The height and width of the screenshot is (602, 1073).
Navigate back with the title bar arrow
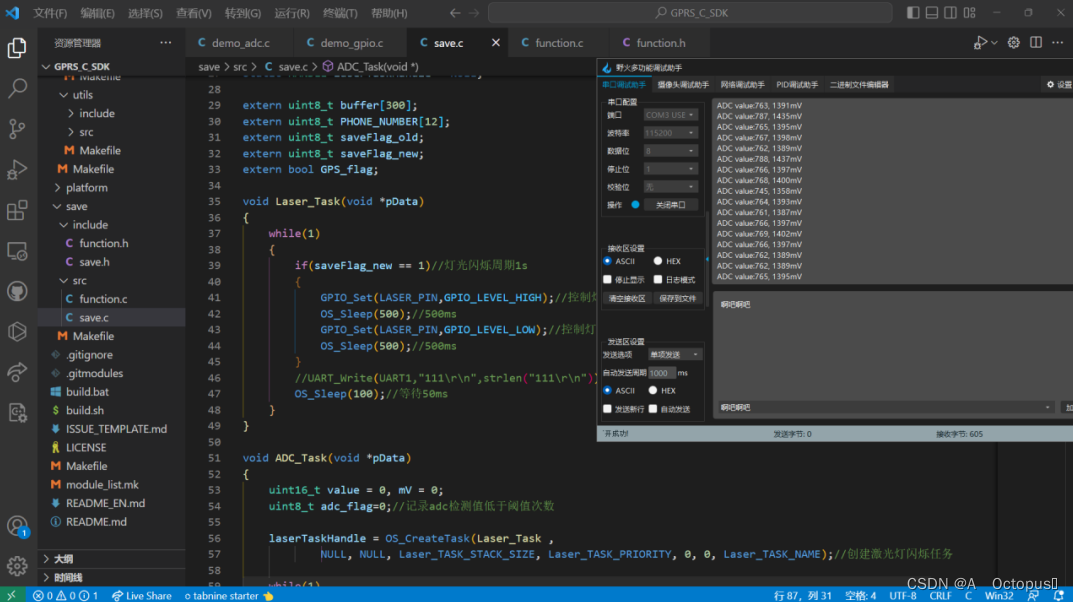[x=455, y=13]
